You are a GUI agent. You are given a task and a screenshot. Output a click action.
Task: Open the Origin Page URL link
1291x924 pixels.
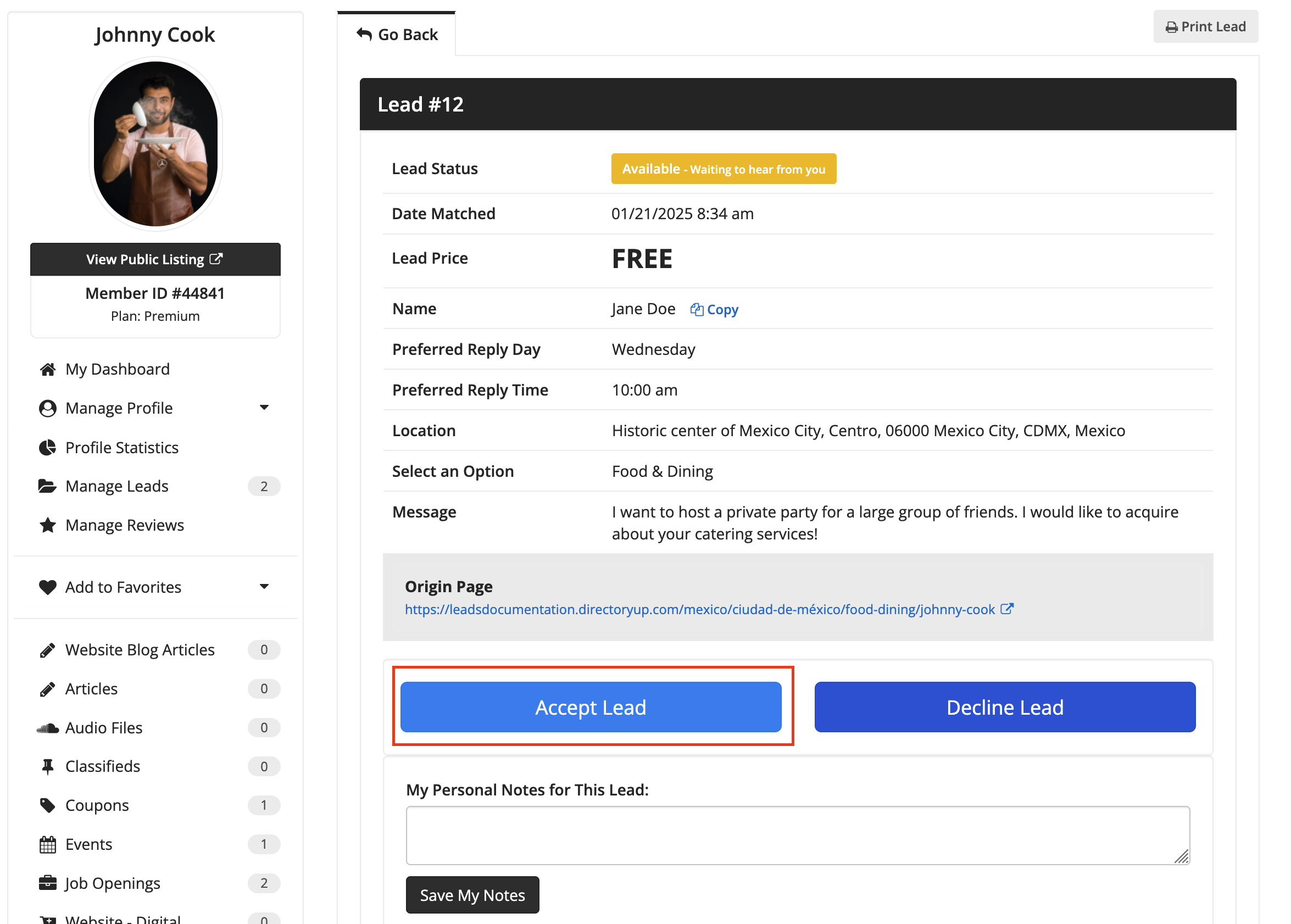(x=700, y=609)
